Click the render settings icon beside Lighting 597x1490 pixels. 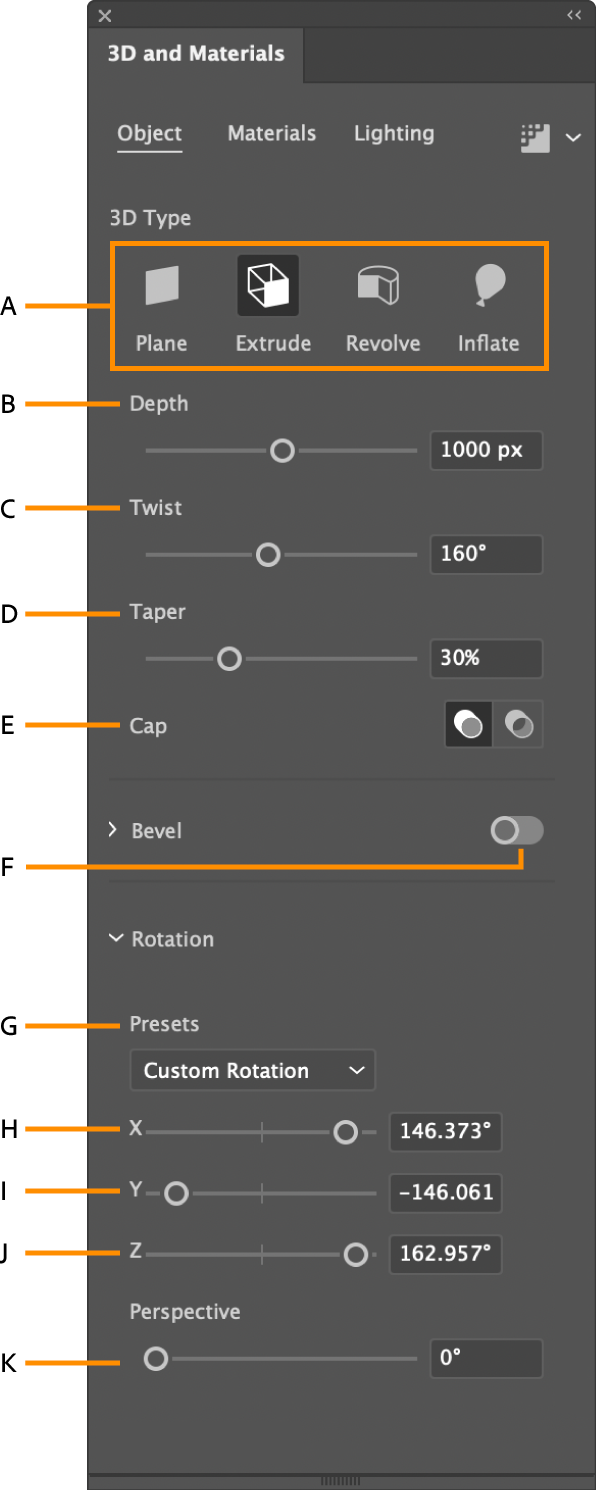536,138
